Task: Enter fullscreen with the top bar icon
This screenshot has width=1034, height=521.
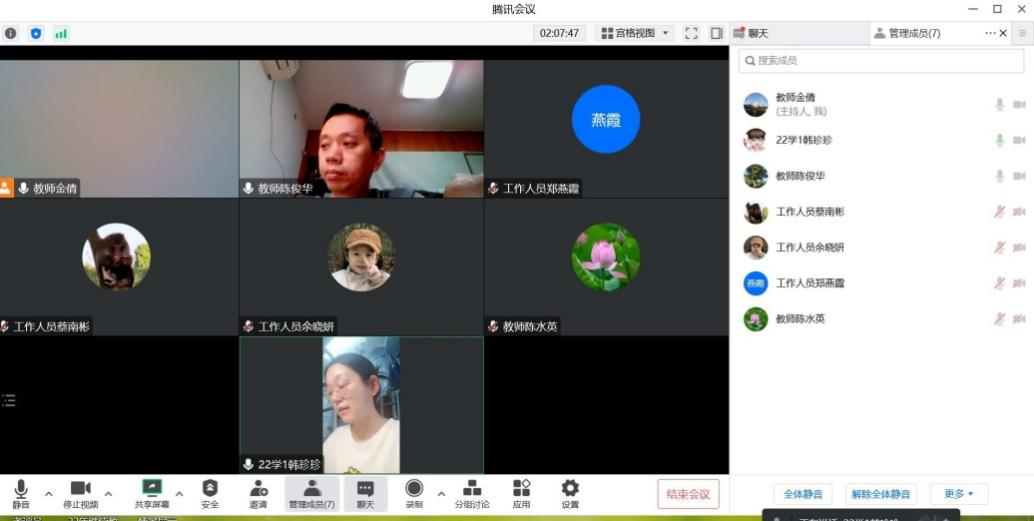Action: pyautogui.click(x=691, y=33)
